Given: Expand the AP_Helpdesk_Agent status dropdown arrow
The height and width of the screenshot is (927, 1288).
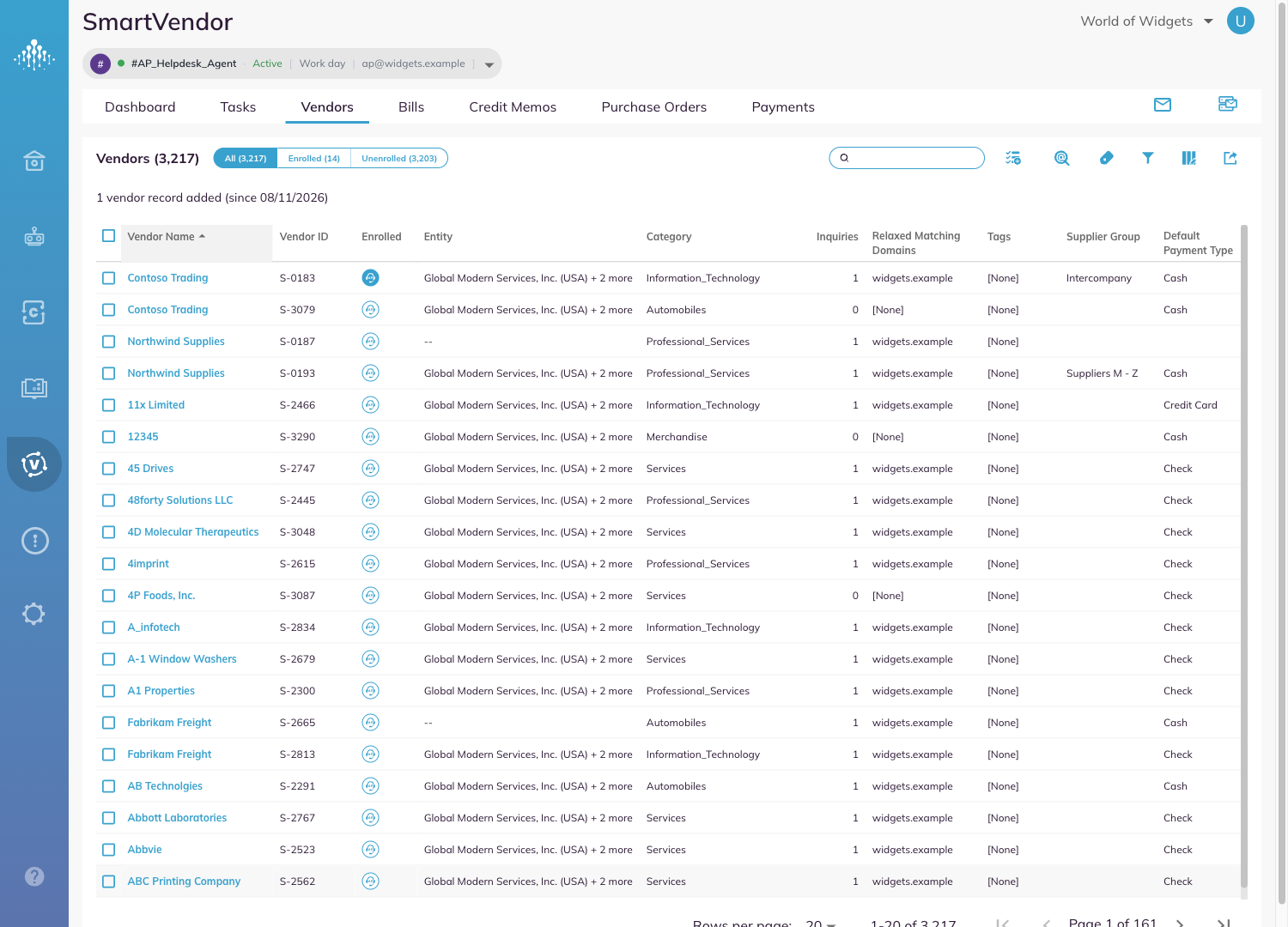Looking at the screenshot, I should [489, 64].
